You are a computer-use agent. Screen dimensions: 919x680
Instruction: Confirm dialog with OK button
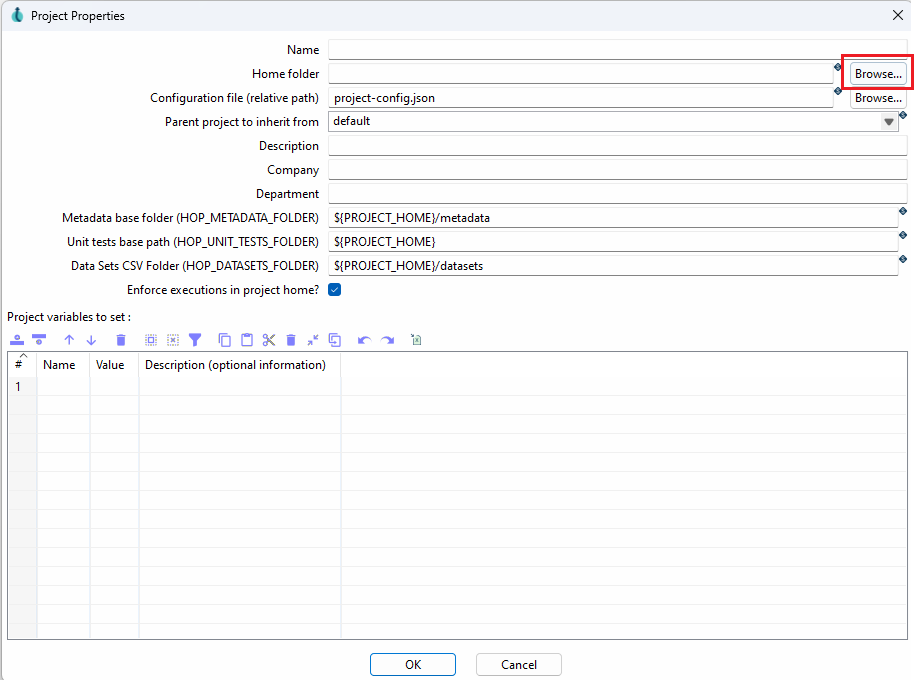coord(413,664)
